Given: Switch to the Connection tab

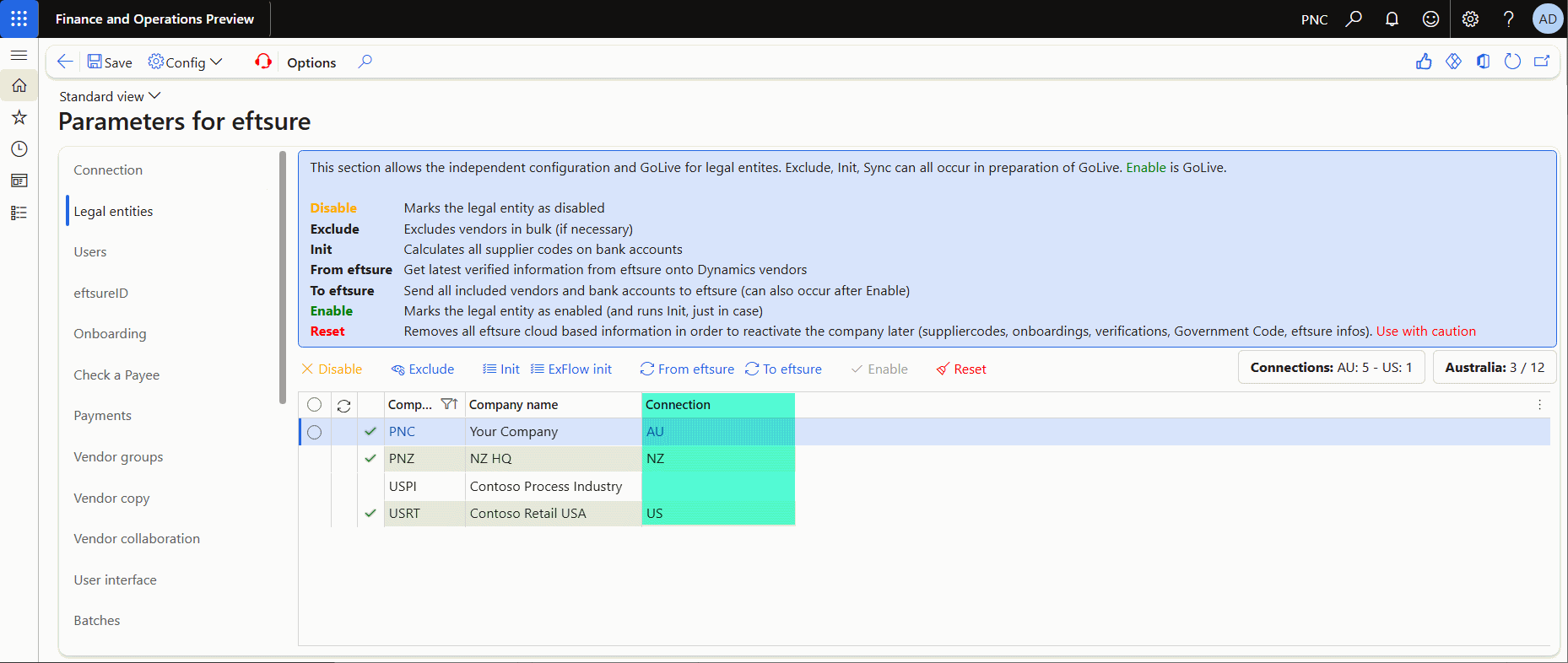Looking at the screenshot, I should pyautogui.click(x=108, y=170).
